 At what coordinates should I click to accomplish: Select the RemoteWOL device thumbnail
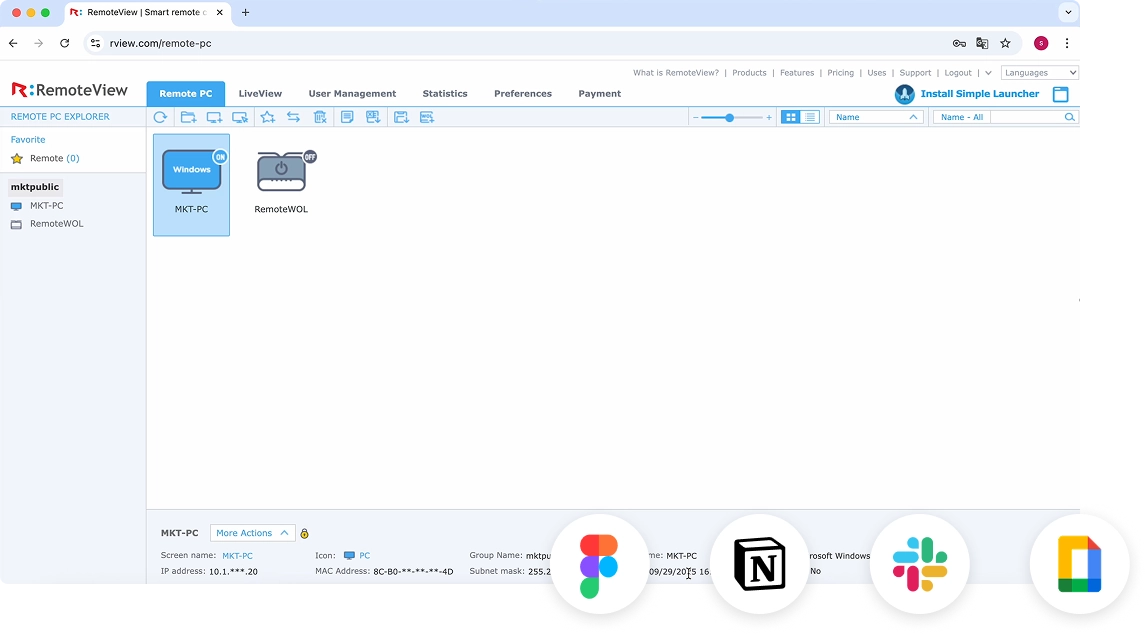click(281, 180)
